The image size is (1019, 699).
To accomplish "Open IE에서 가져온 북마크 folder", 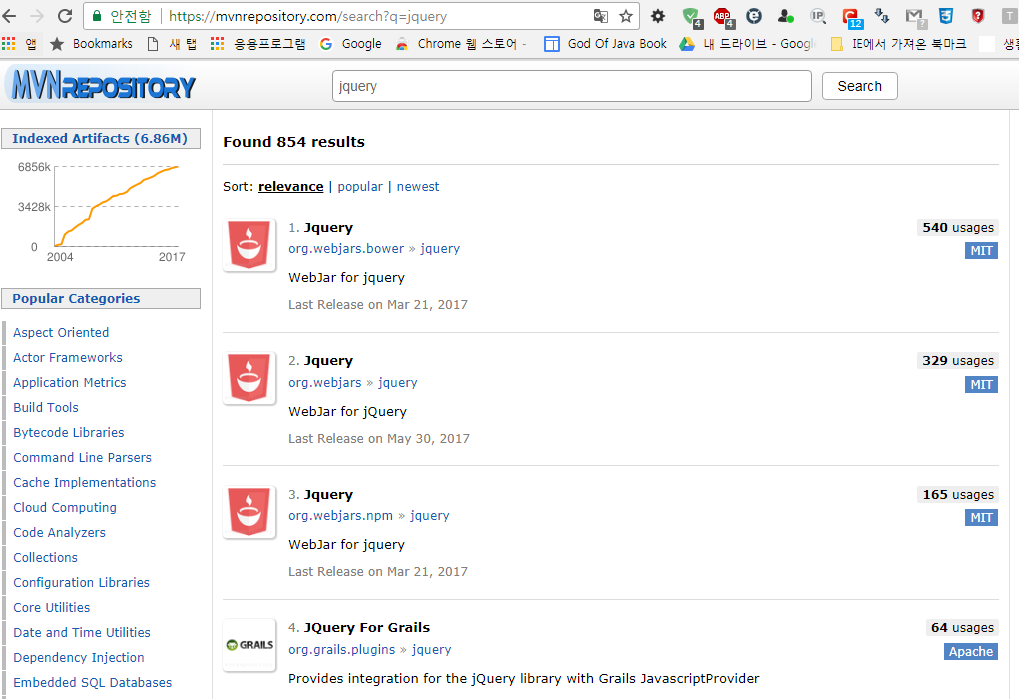I will (x=899, y=44).
